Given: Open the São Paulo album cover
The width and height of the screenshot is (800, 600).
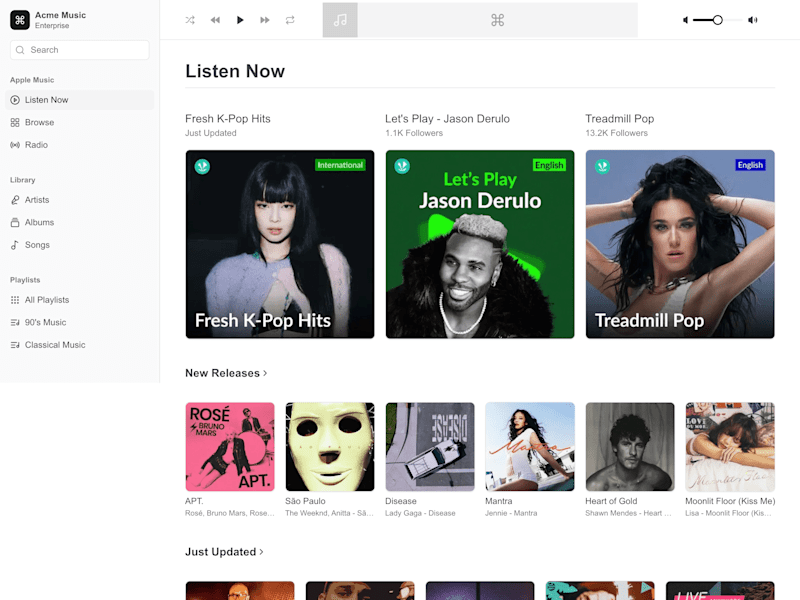Looking at the screenshot, I should 330,446.
